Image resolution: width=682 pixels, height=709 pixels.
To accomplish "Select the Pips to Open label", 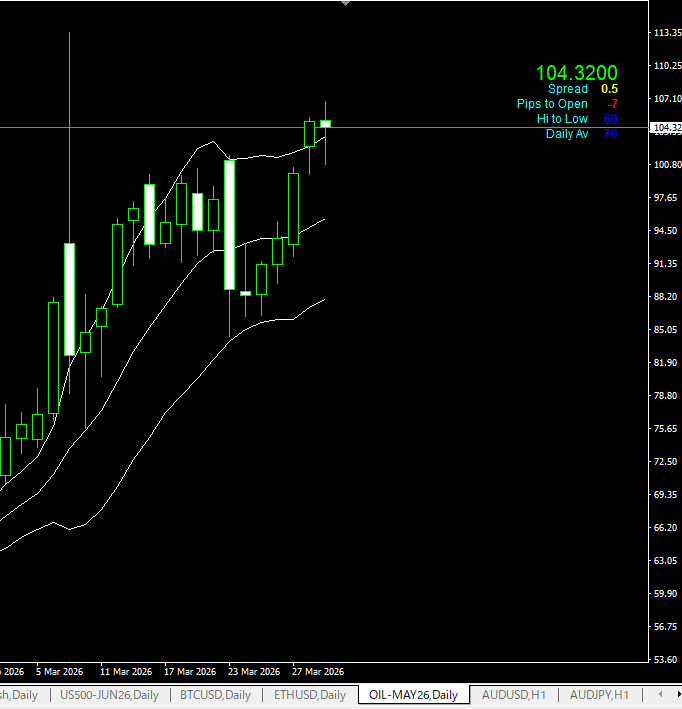I will pos(552,104).
